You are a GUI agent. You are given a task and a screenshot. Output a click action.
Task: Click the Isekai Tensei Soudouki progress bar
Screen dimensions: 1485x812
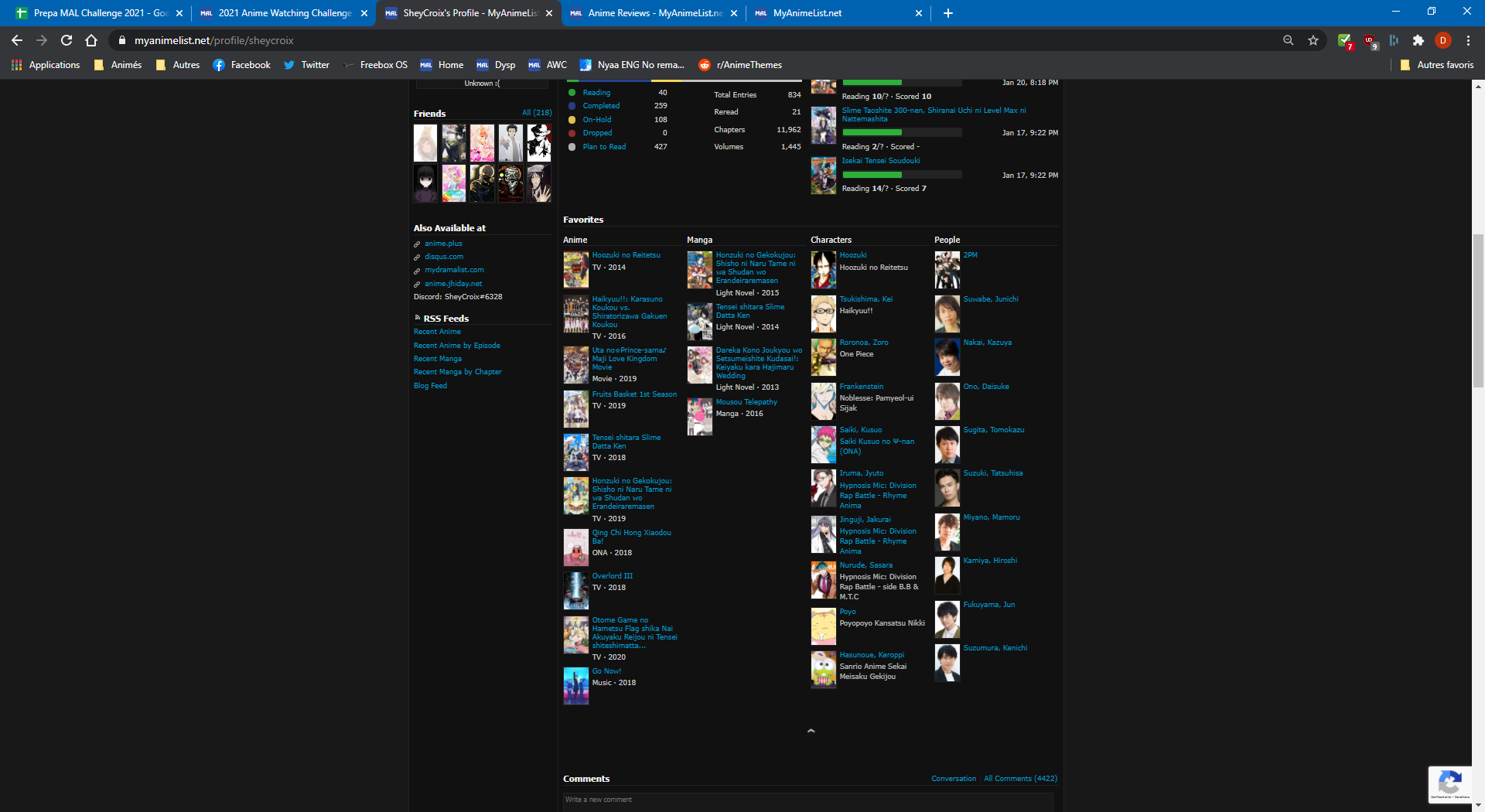pyautogui.click(x=902, y=175)
